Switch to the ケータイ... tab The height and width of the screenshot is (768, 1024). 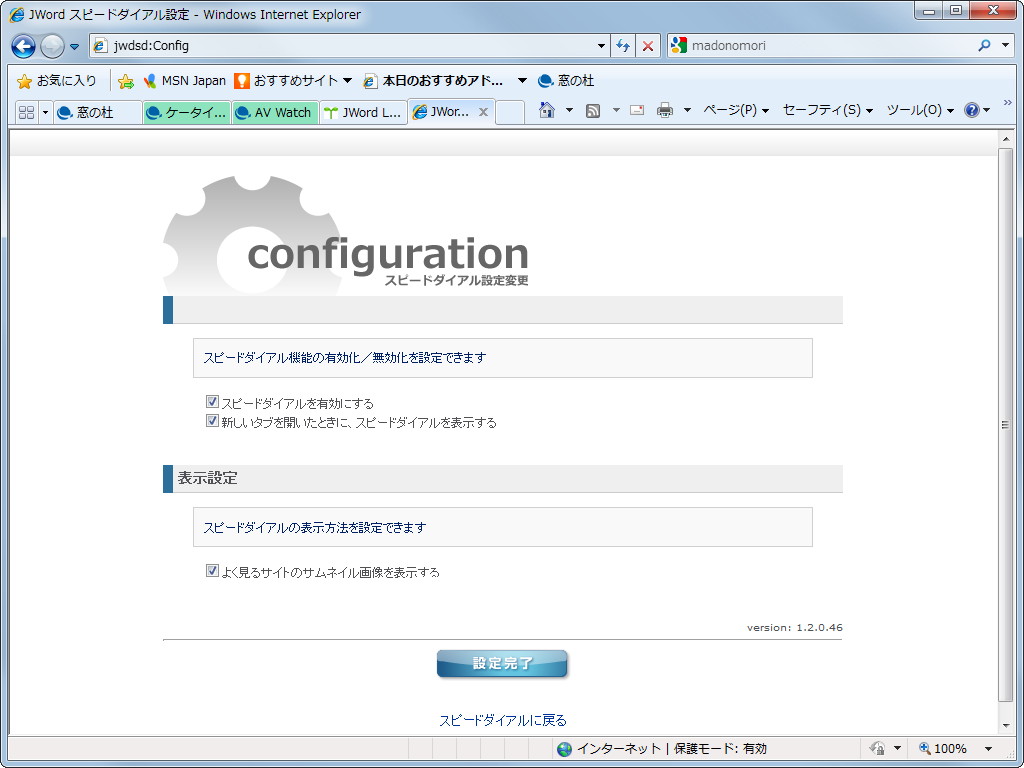click(187, 112)
